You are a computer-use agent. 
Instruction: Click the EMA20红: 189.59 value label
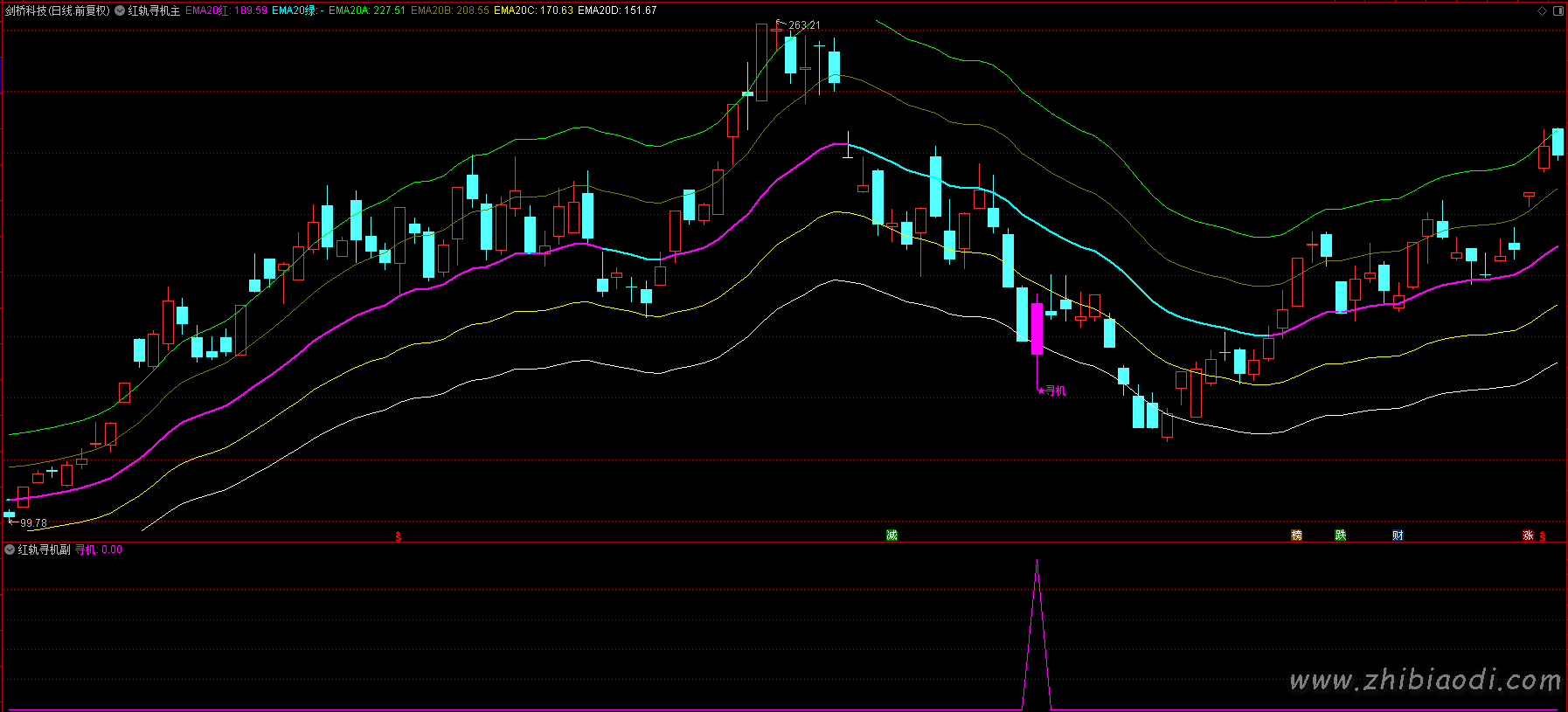coord(226,10)
